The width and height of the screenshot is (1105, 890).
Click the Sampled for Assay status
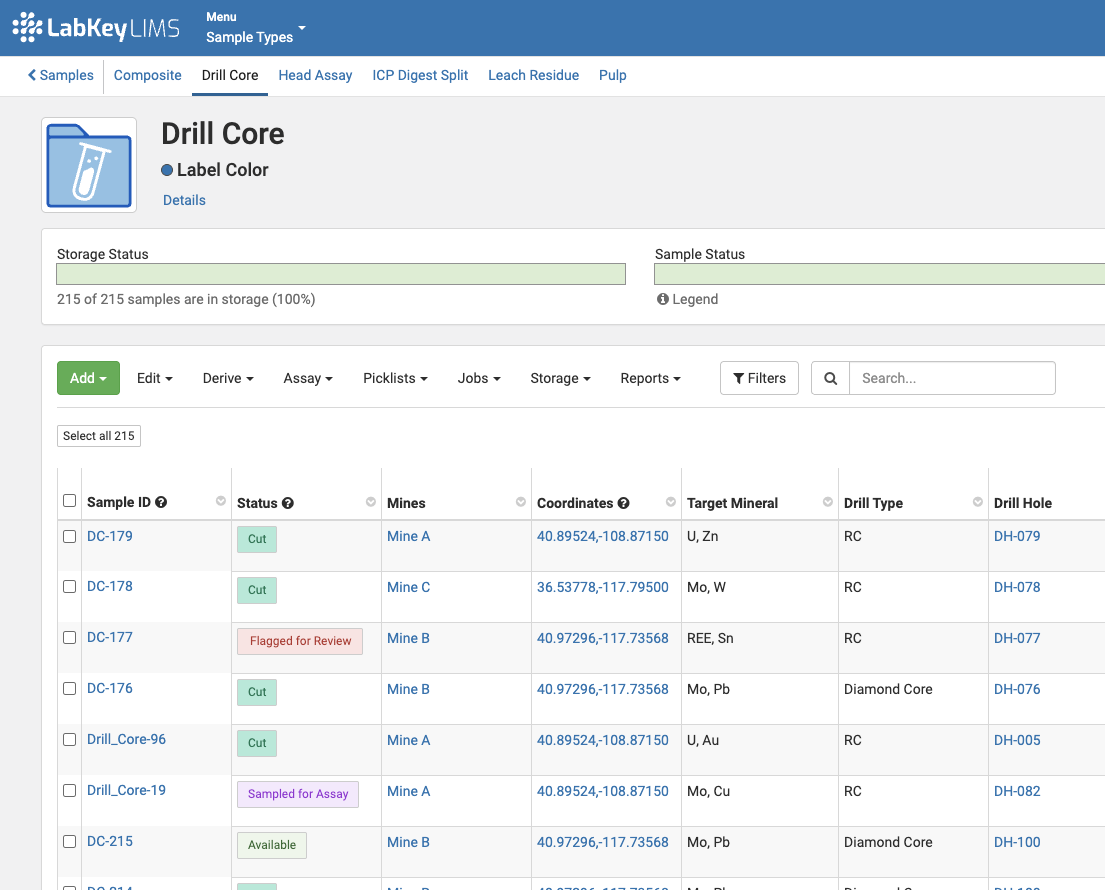(x=298, y=794)
